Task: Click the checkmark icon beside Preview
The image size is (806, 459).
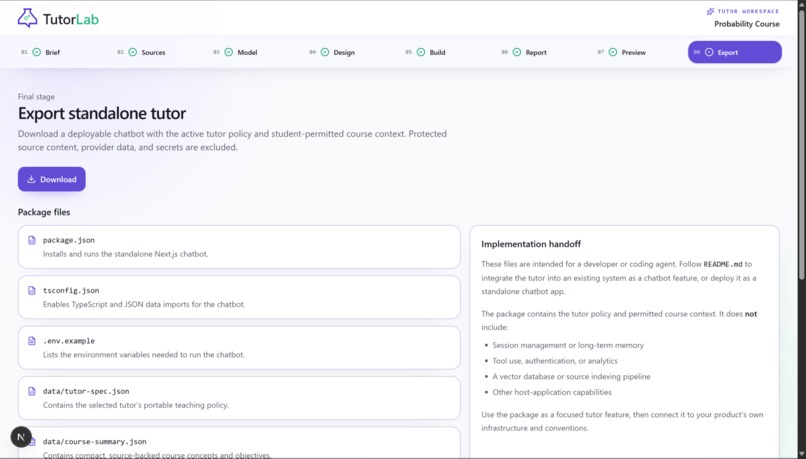Action: click(613, 52)
